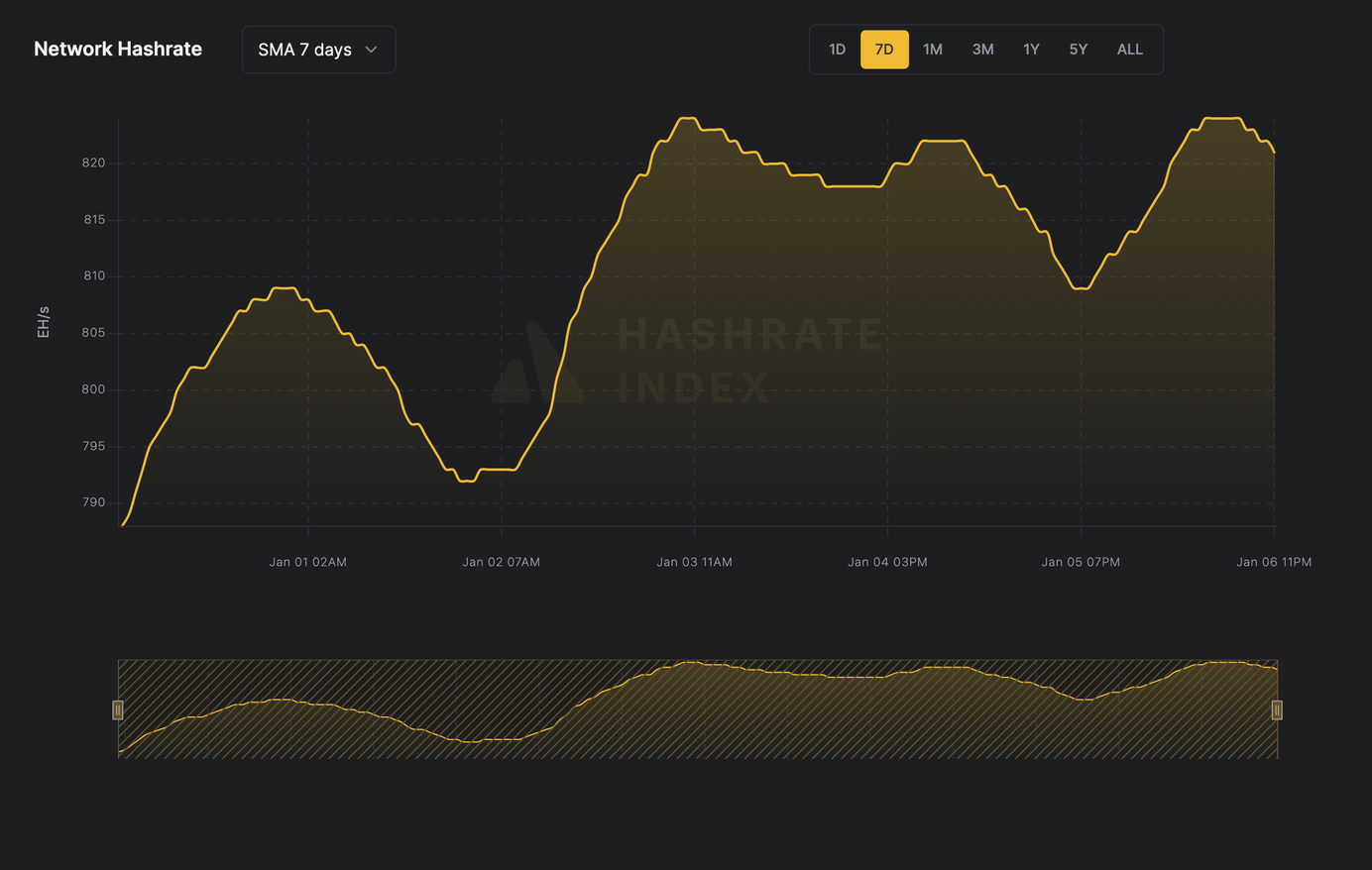Switch to the 1M time range

click(x=933, y=50)
